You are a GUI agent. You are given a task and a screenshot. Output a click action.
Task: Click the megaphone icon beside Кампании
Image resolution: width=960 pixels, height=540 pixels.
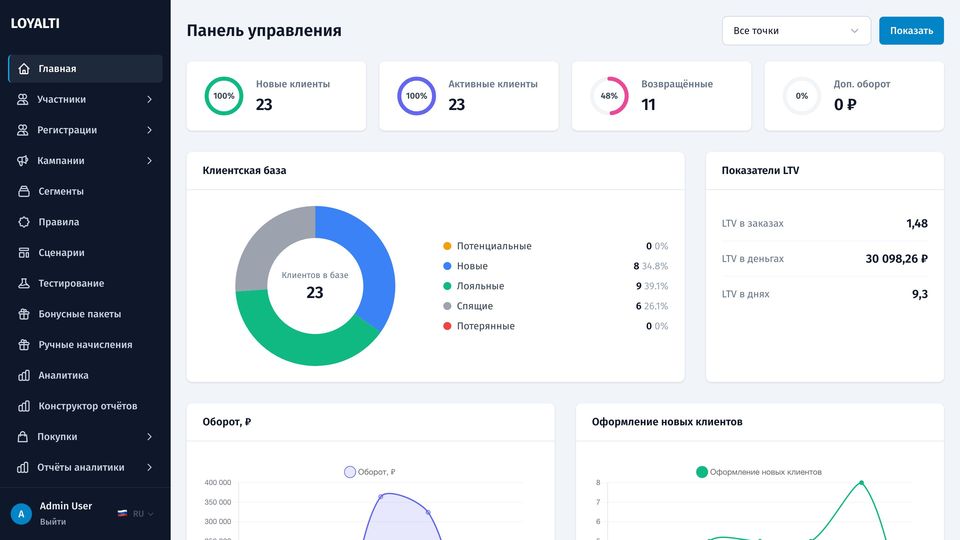click(x=23, y=160)
